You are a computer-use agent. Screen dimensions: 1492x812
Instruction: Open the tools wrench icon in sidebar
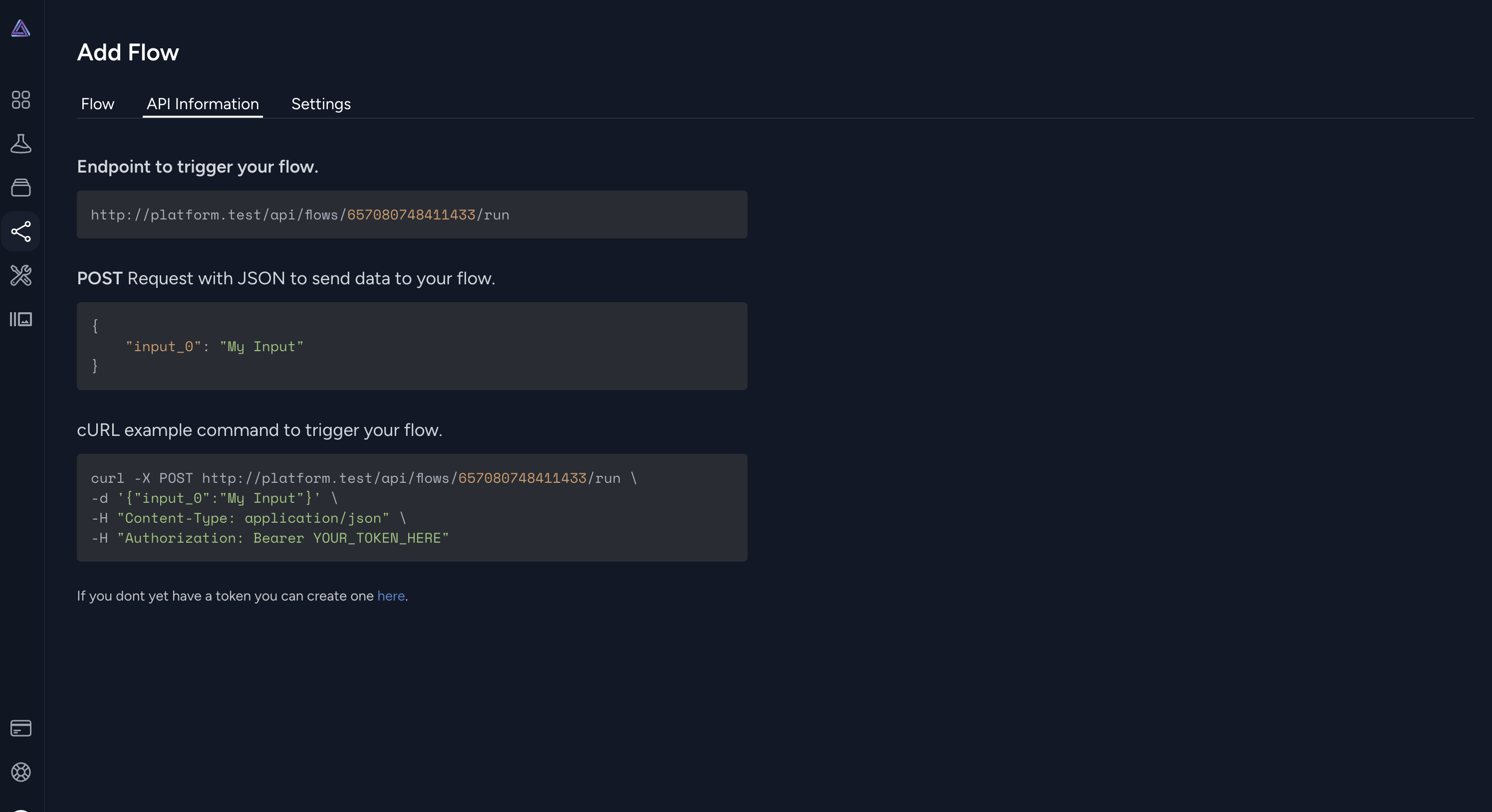(x=21, y=276)
